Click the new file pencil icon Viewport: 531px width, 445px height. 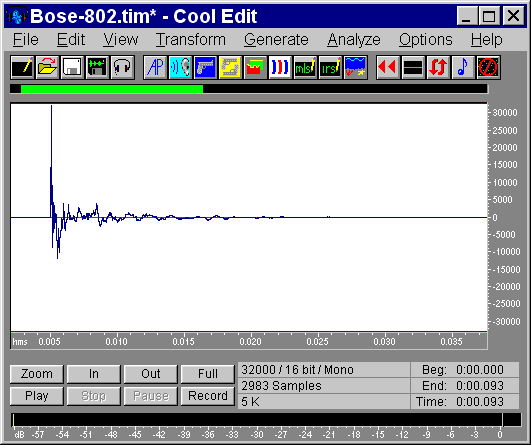coord(22,67)
